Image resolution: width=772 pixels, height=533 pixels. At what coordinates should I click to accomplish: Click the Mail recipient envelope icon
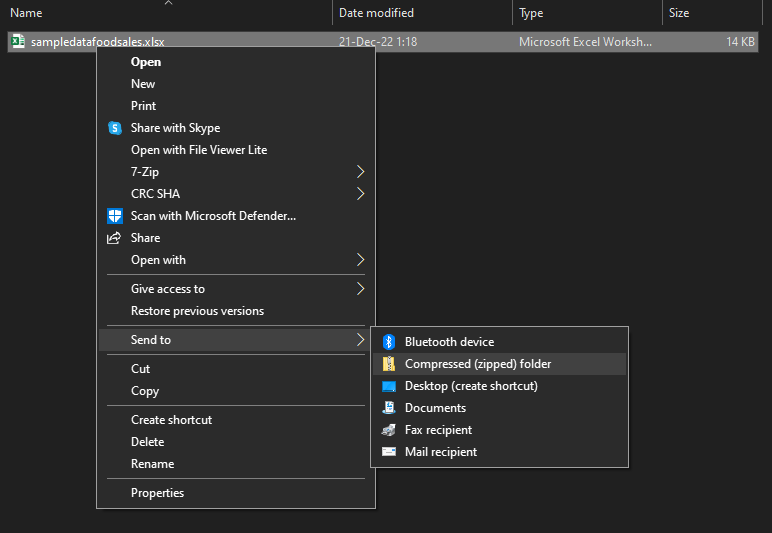[389, 452]
